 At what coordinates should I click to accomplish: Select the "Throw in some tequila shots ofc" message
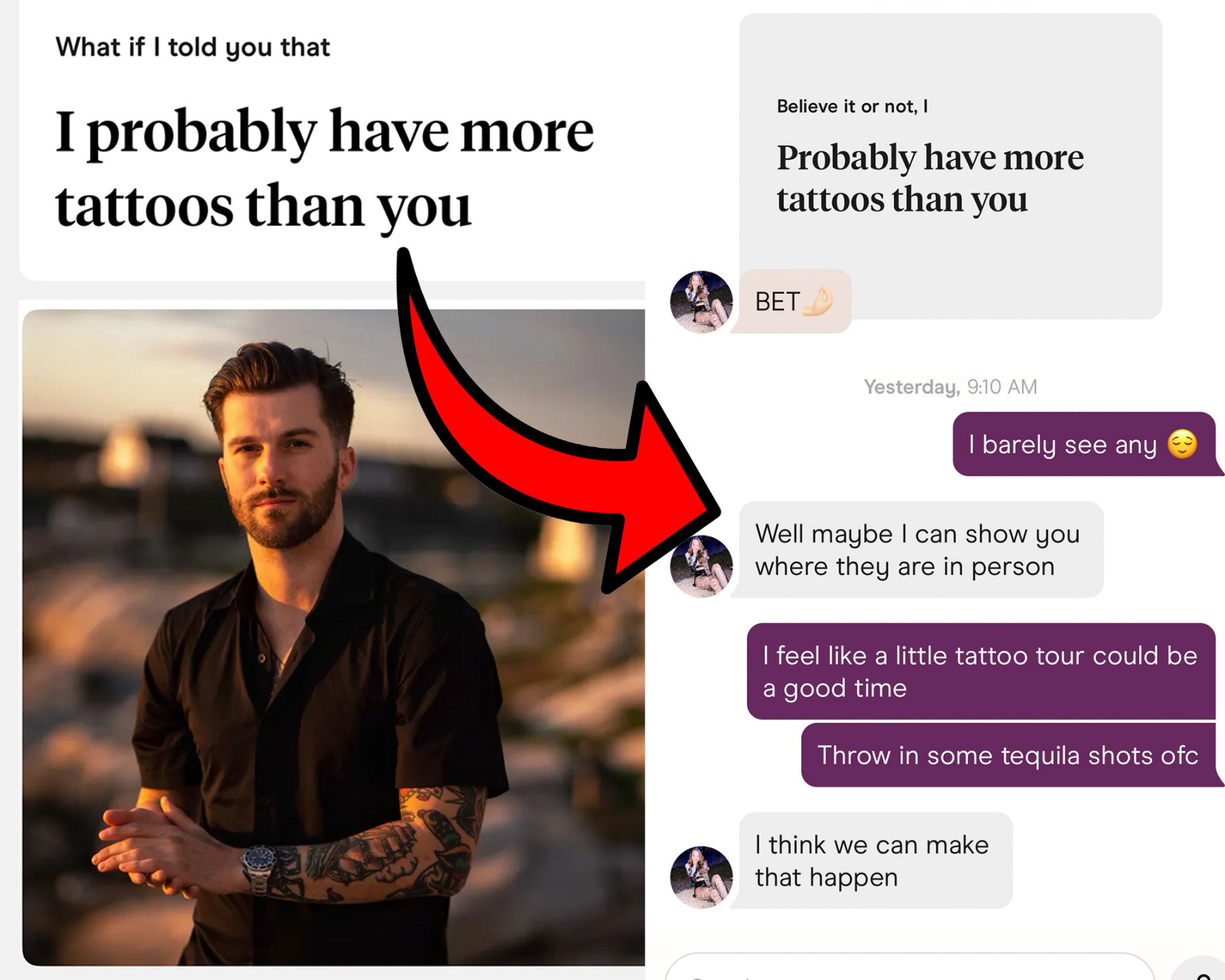click(1008, 755)
